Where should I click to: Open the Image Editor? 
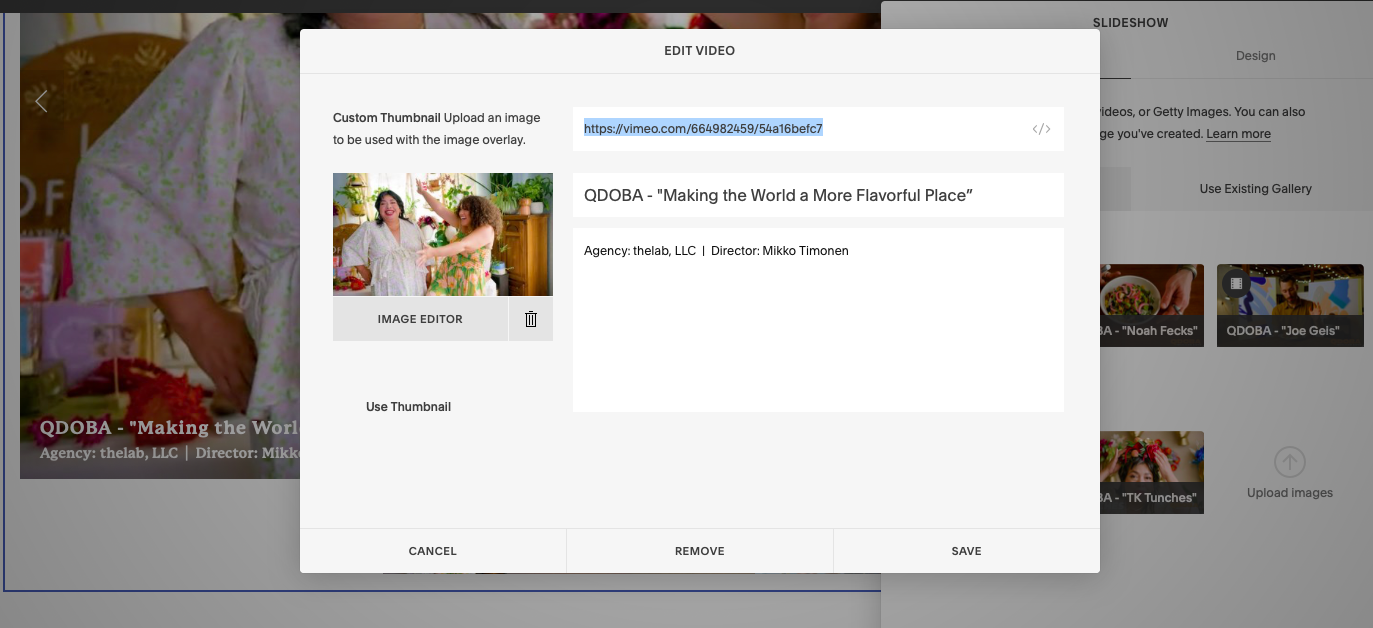(x=420, y=319)
